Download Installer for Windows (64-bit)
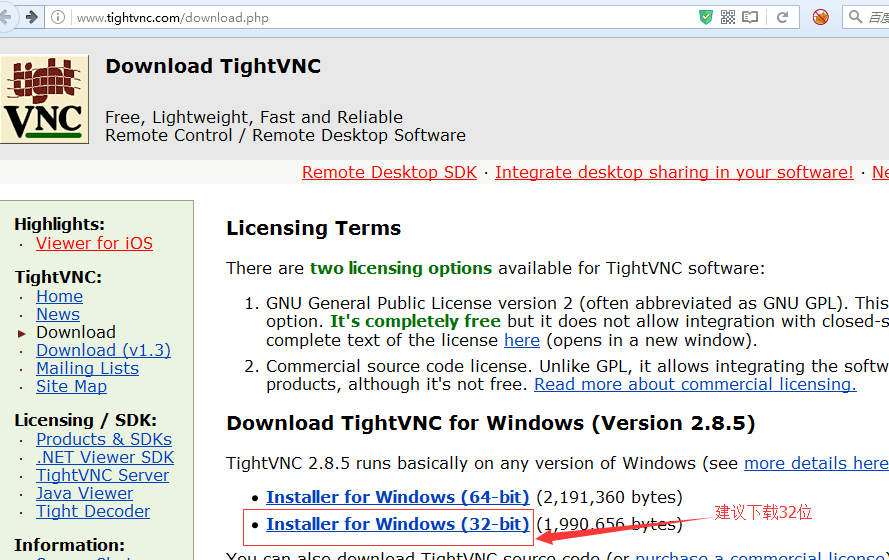889x560 pixels. (x=397, y=497)
